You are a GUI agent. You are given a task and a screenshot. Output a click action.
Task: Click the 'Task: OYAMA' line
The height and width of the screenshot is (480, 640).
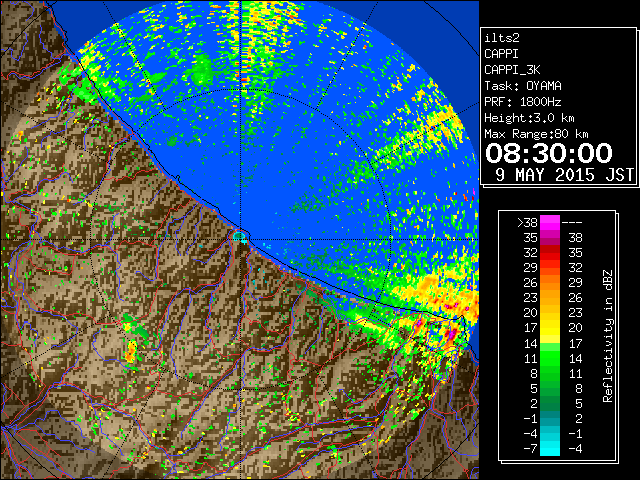(523, 86)
